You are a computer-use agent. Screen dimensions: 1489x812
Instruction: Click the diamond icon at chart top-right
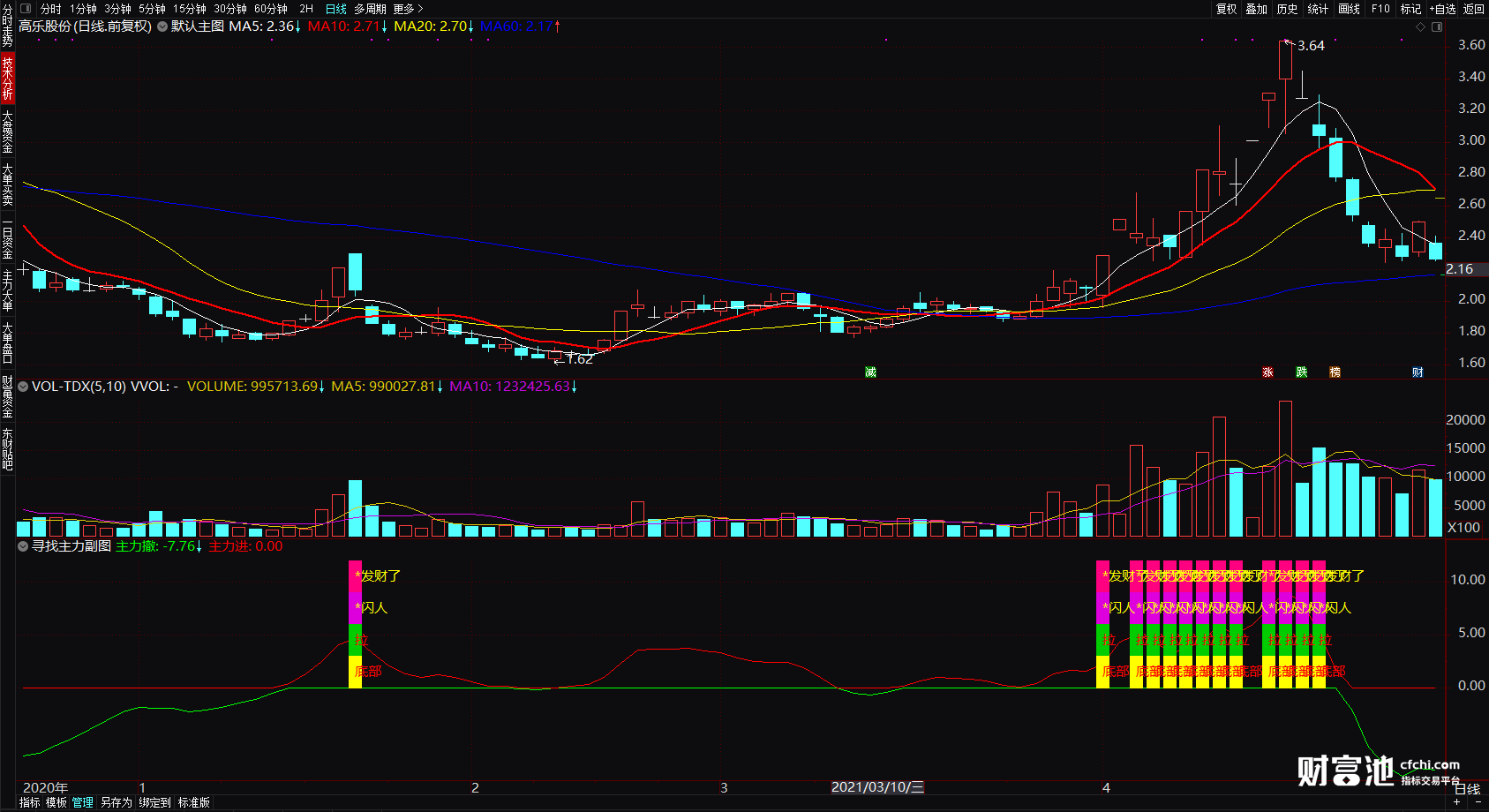coord(1420,26)
